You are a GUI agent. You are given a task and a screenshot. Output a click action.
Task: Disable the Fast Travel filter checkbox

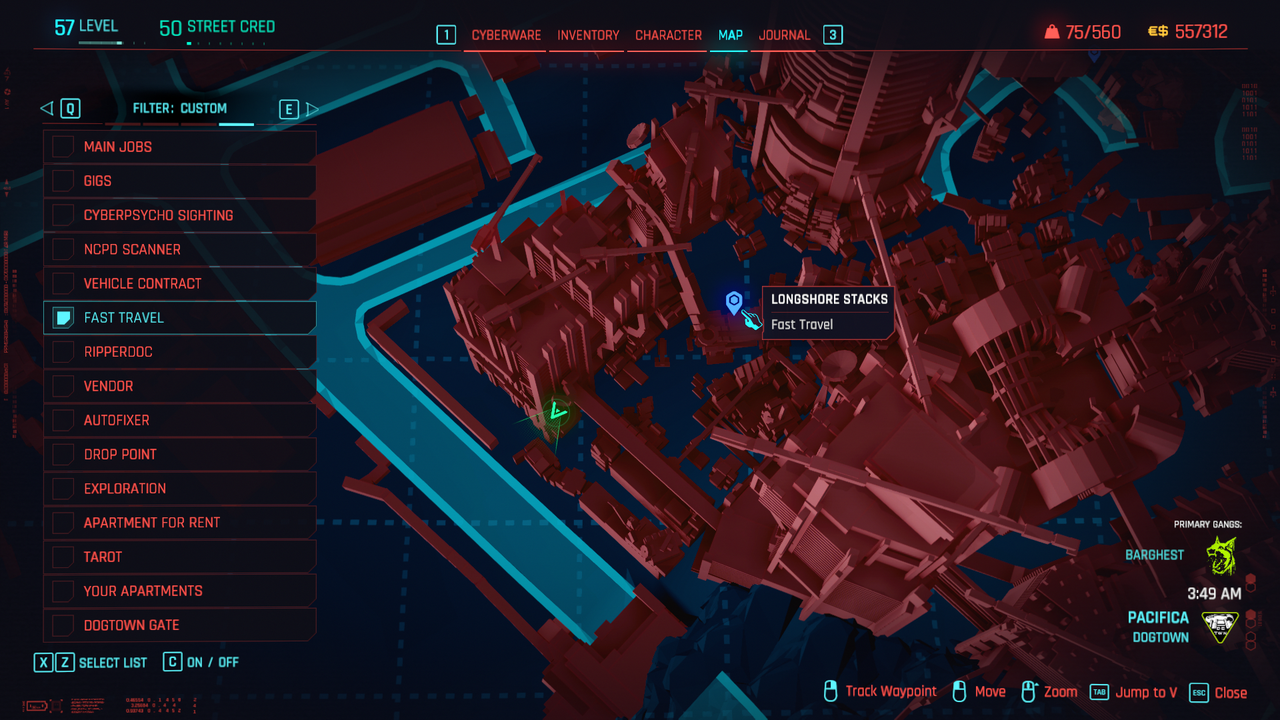(63, 318)
